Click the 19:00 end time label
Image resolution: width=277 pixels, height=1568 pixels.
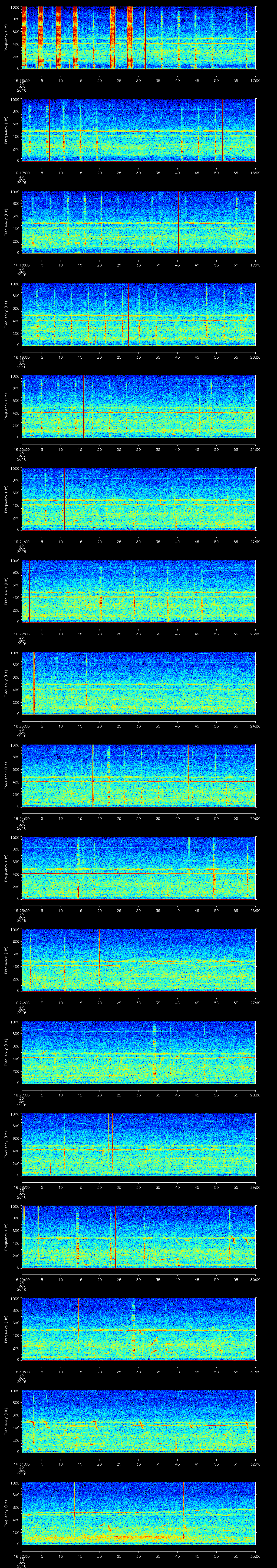(x=255, y=265)
